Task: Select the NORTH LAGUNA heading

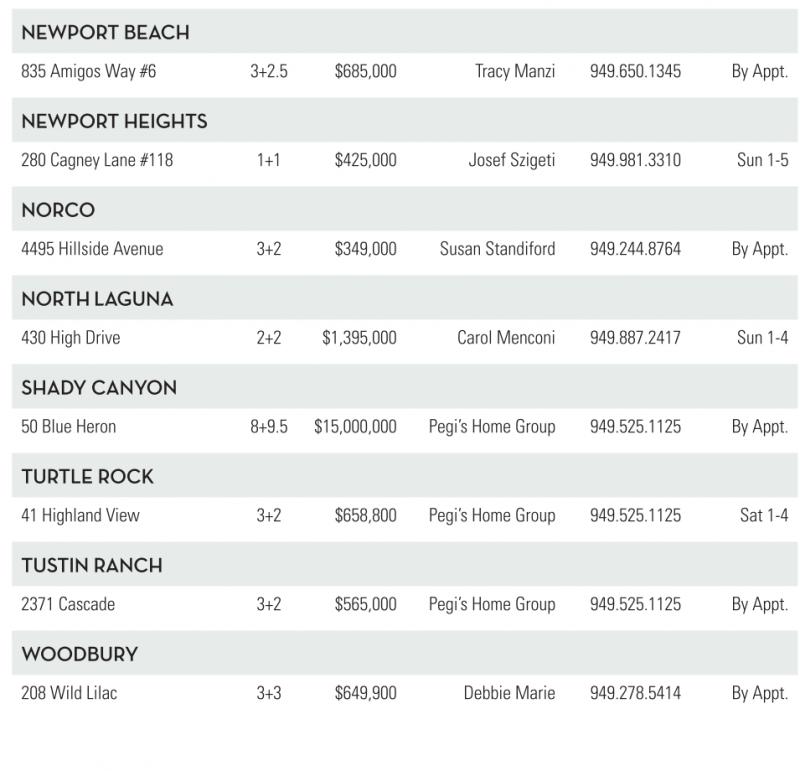Action: [x=97, y=300]
